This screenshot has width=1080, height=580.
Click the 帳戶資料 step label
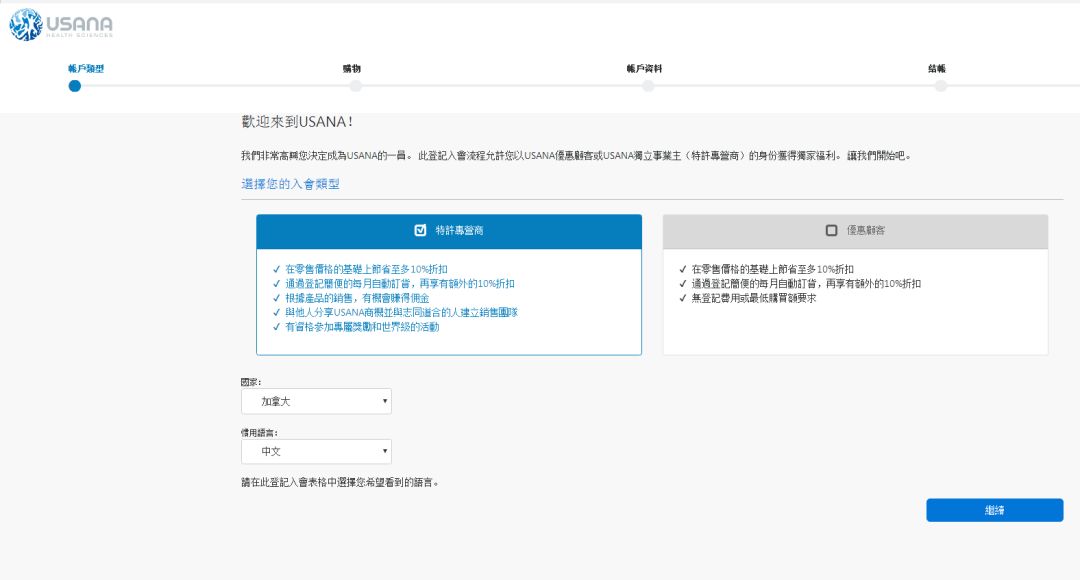pyautogui.click(x=644, y=68)
